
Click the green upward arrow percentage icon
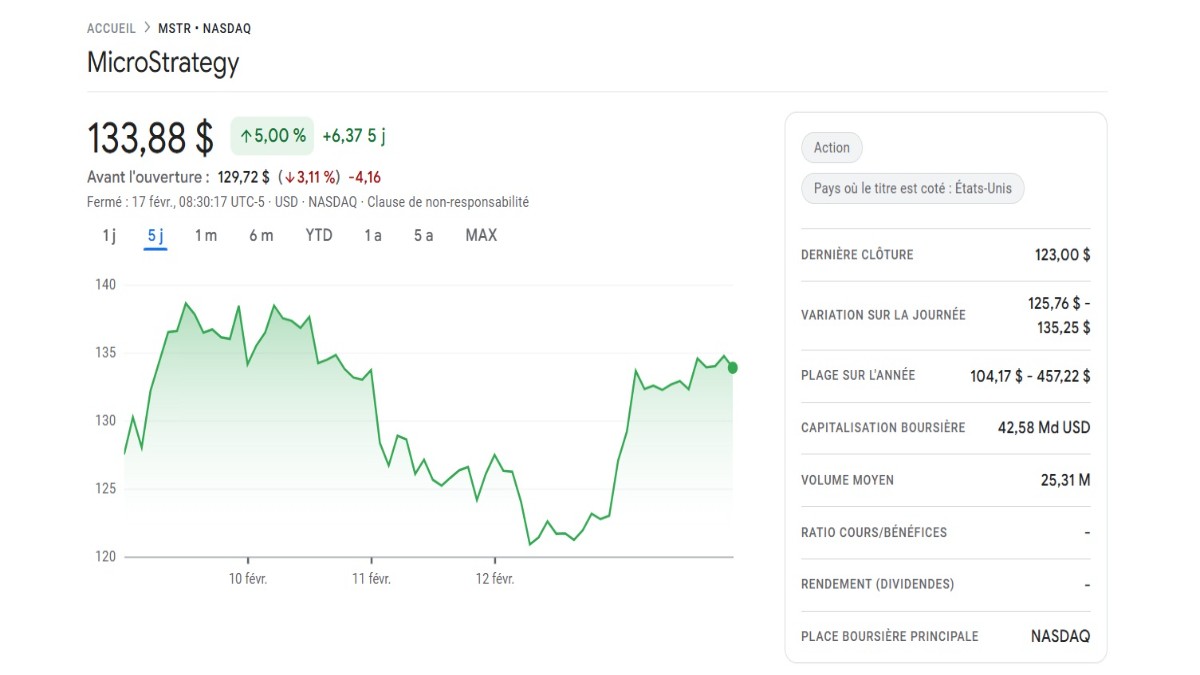pyautogui.click(x=247, y=134)
